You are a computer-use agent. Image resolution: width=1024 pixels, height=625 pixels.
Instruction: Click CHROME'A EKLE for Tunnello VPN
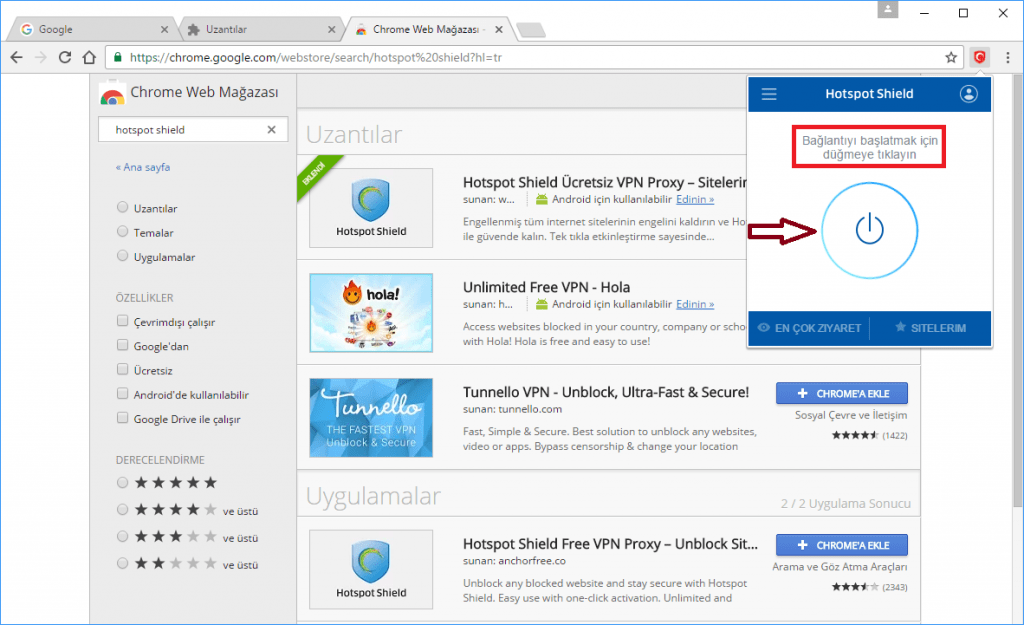(x=841, y=392)
